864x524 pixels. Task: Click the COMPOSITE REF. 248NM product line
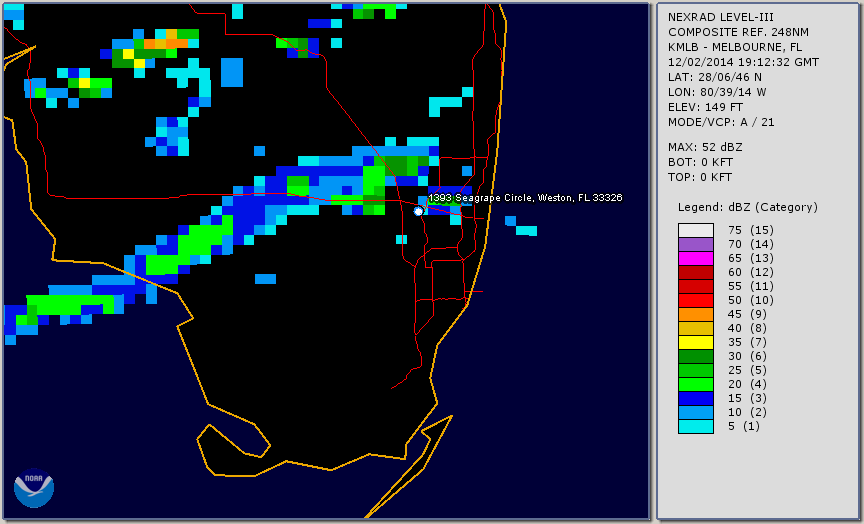click(x=738, y=33)
